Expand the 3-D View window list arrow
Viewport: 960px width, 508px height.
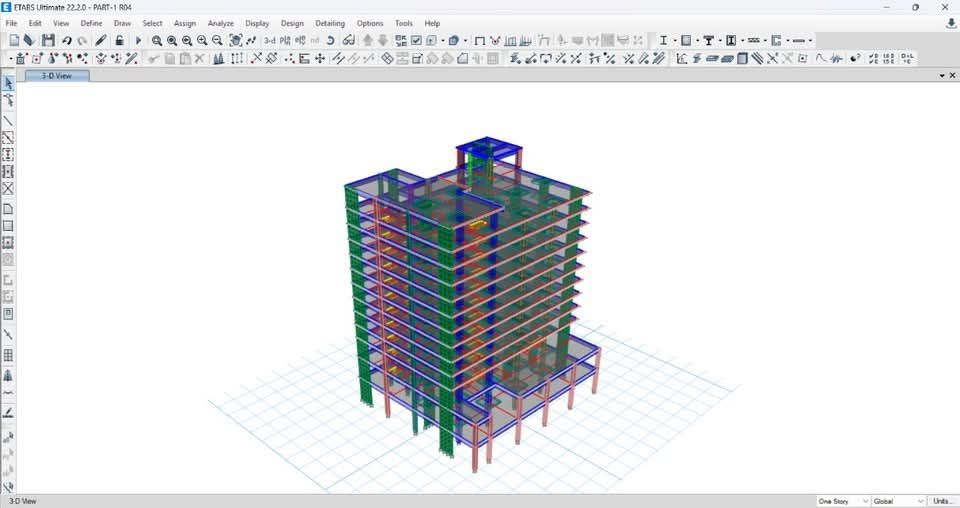pos(941,76)
